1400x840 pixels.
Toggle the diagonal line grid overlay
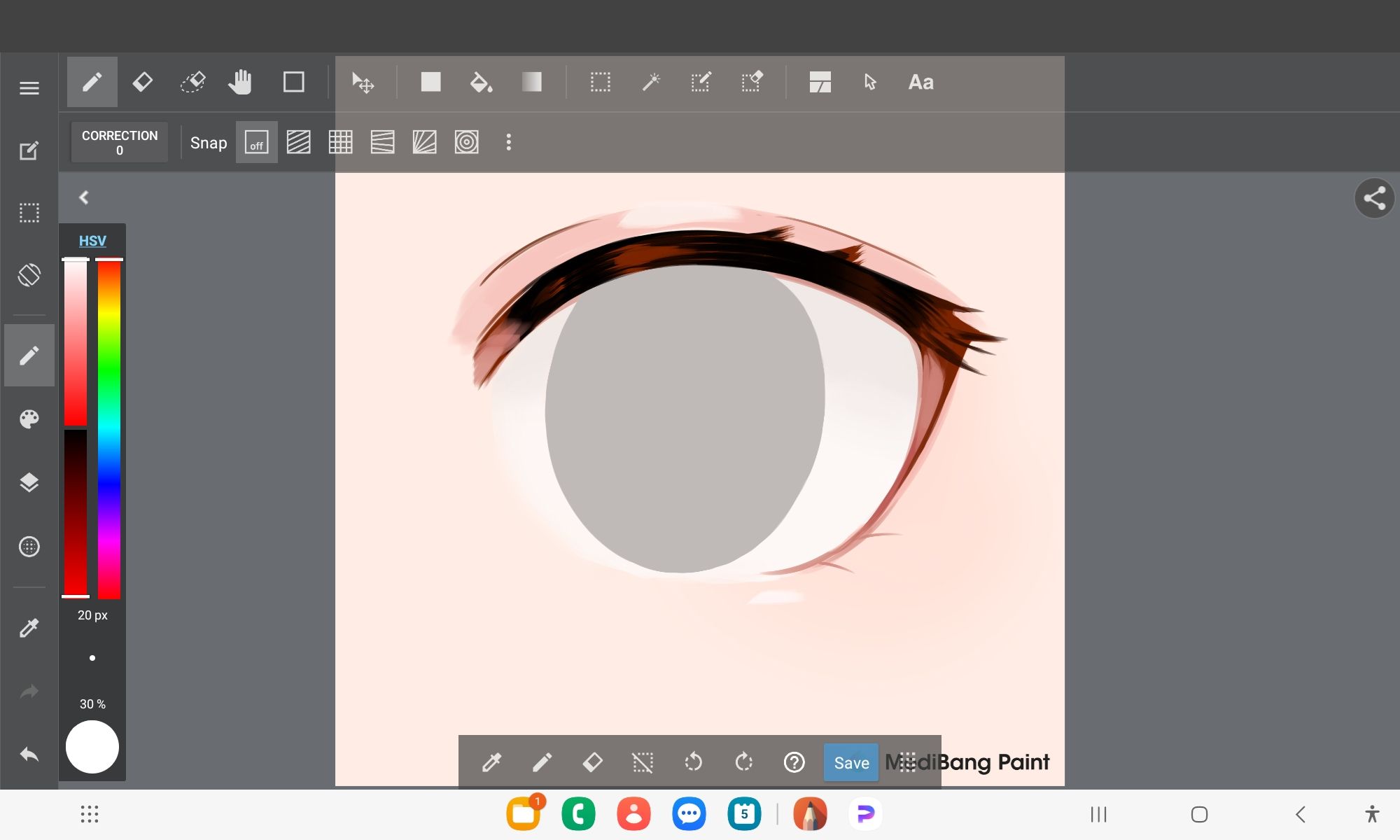click(298, 141)
